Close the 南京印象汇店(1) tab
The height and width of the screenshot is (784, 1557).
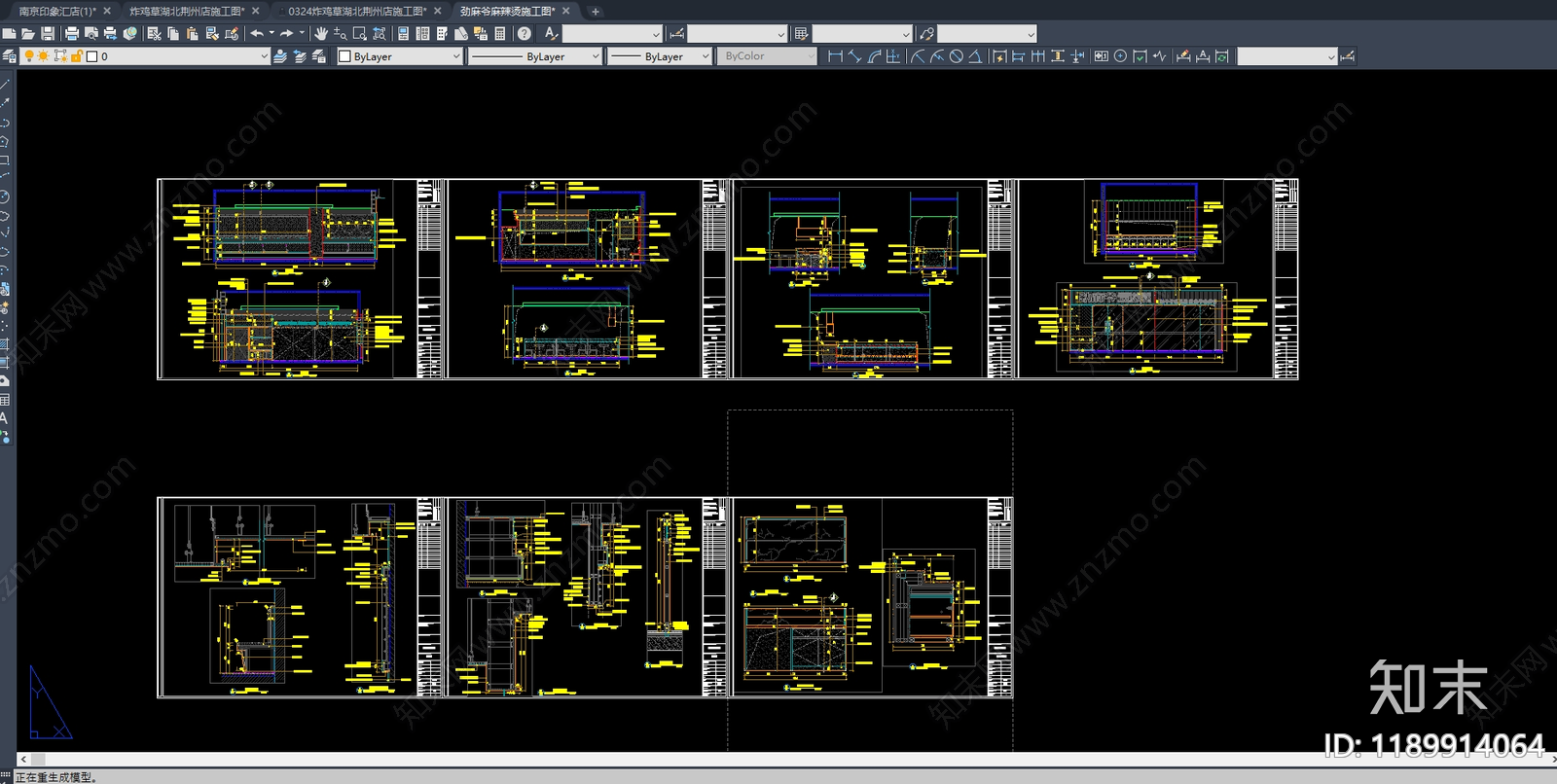click(x=107, y=11)
